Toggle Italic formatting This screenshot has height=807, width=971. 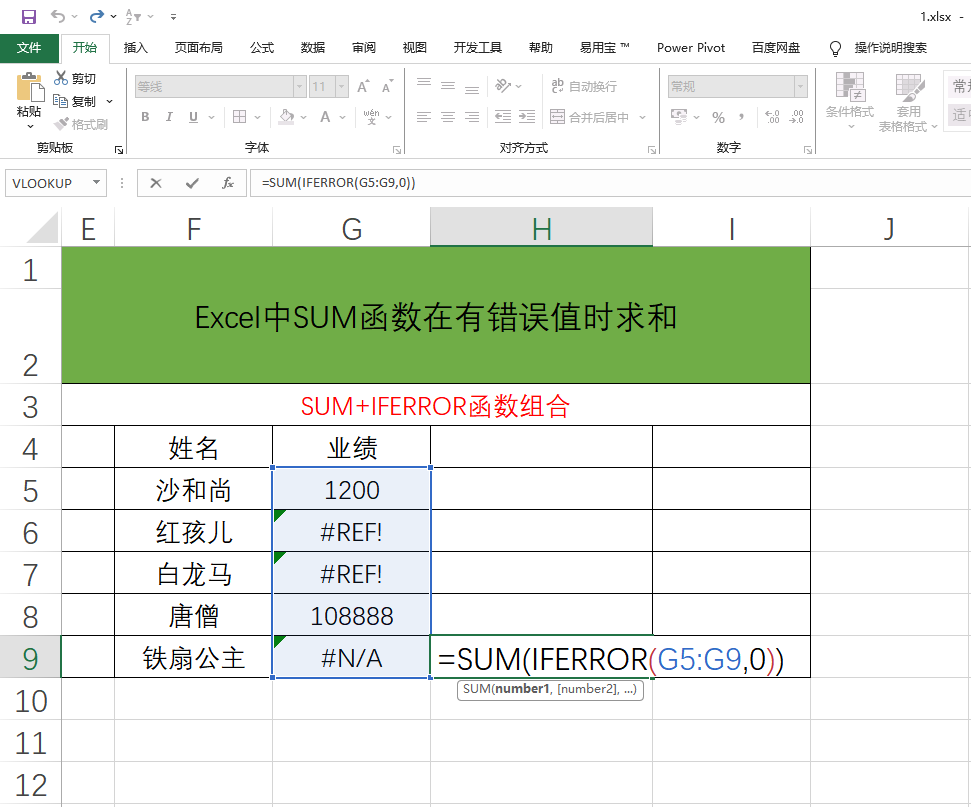(x=169, y=116)
